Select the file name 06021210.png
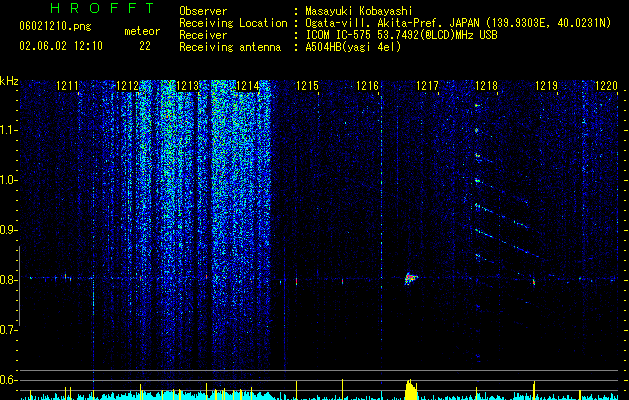Image resolution: width=629 pixels, height=400 pixels. point(55,27)
